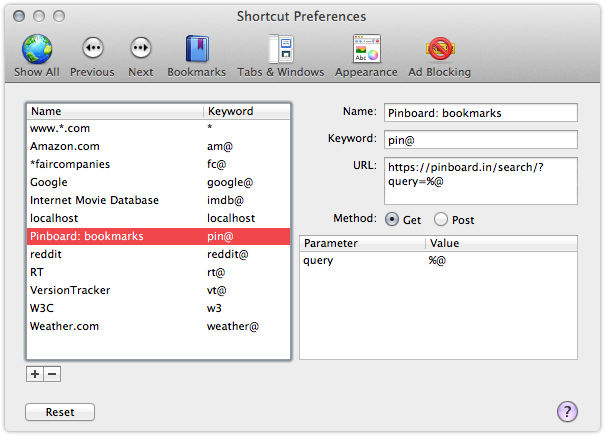Add a new shortcut with plus button
This screenshot has width=605, height=436.
click(35, 374)
